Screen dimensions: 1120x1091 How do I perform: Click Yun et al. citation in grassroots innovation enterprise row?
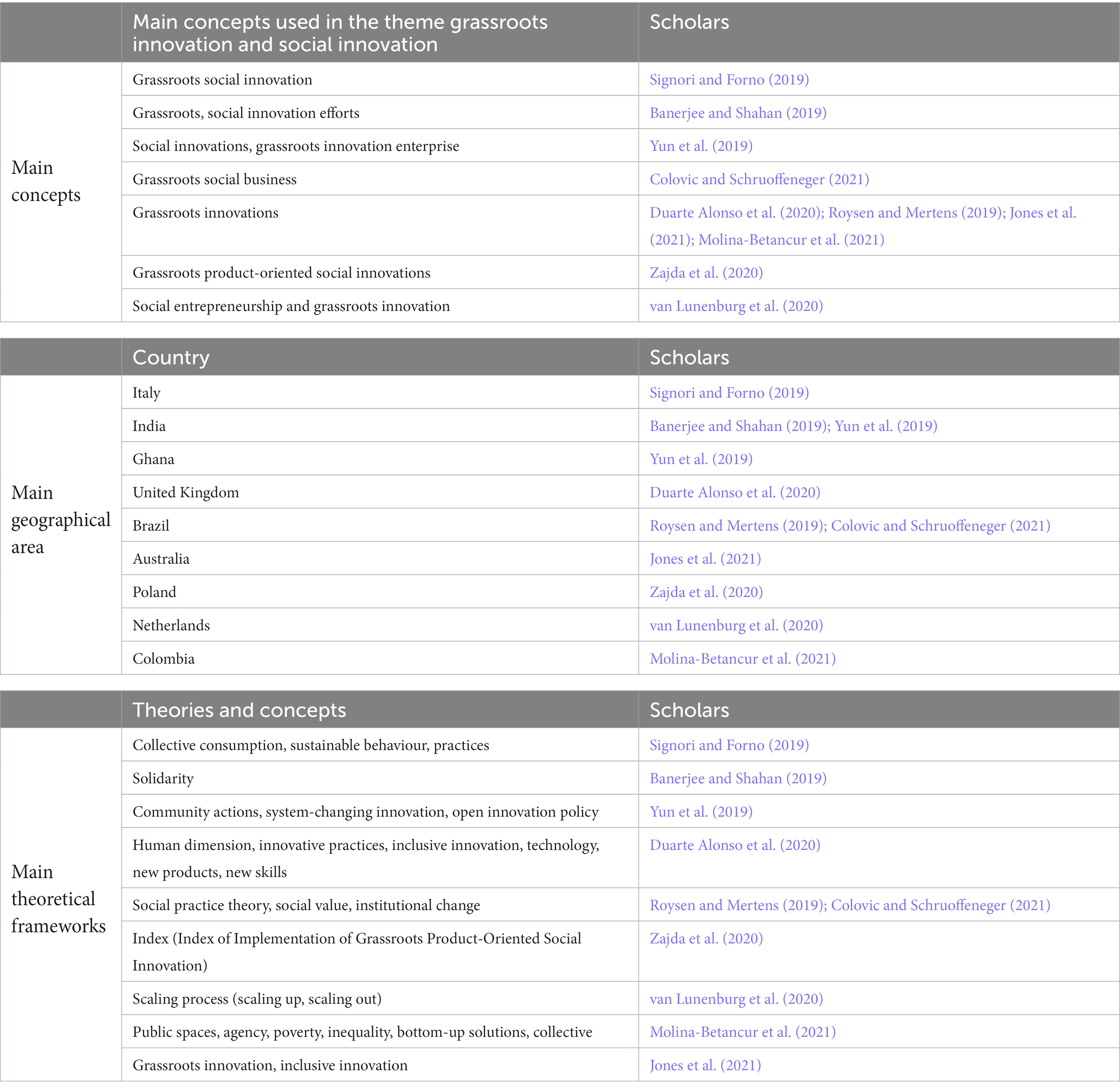pyautogui.click(x=701, y=146)
